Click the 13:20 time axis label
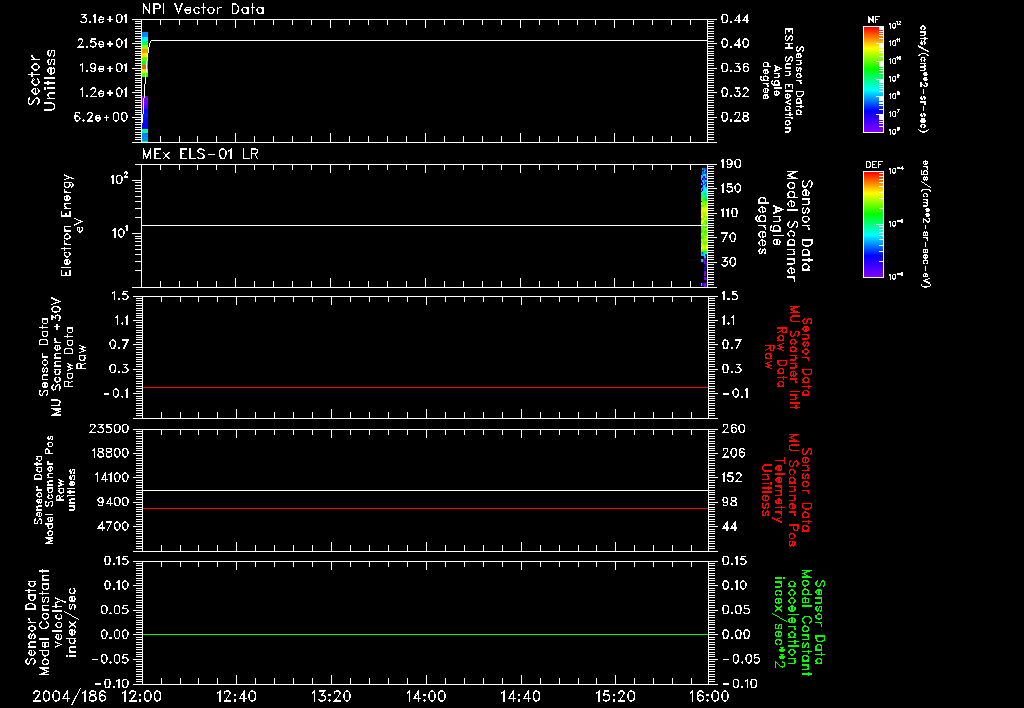Screen dimensions: 1024x708 pyautogui.click(x=331, y=696)
